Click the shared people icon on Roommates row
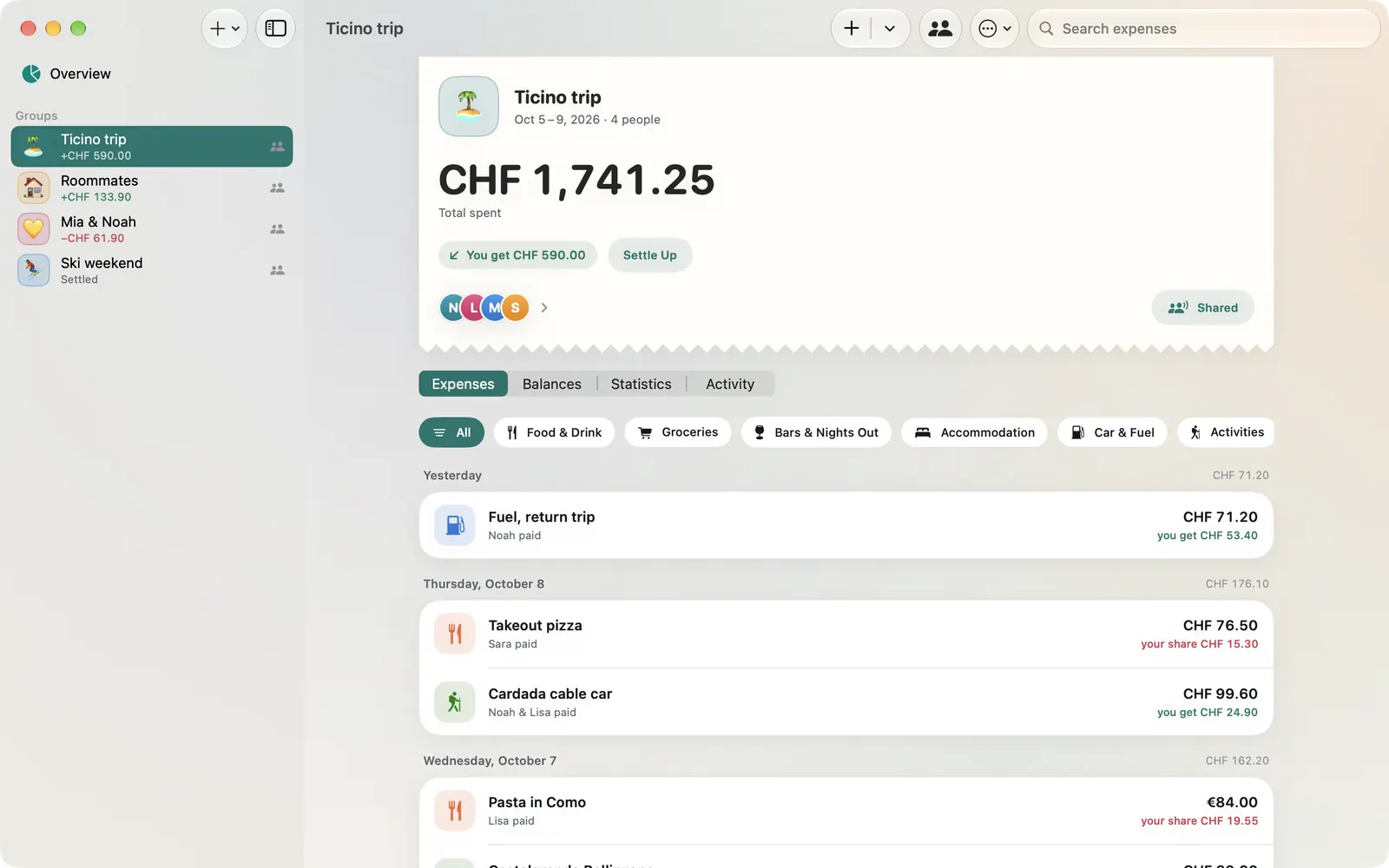The height and width of the screenshot is (868, 1389). click(x=277, y=187)
